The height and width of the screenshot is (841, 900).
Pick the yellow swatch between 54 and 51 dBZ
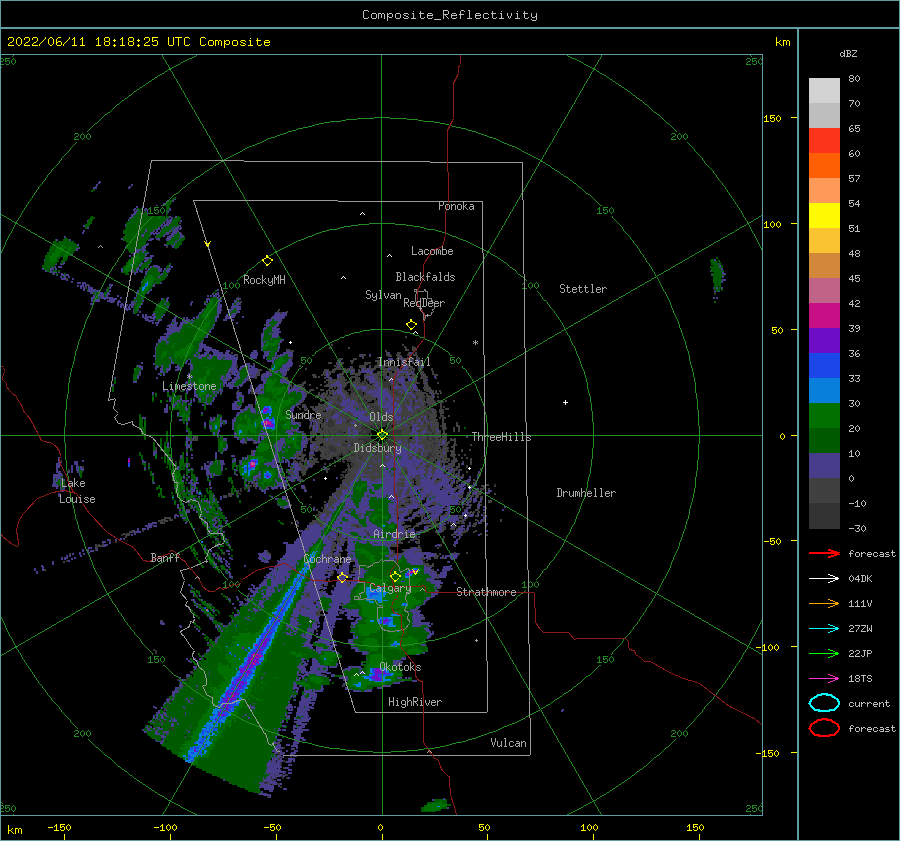[824, 216]
